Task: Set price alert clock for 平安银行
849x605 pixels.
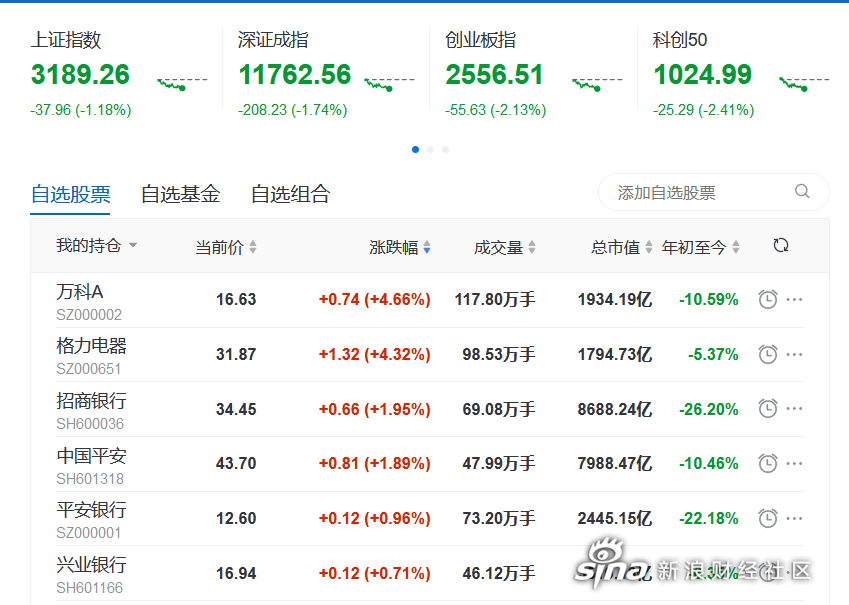Action: click(767, 518)
